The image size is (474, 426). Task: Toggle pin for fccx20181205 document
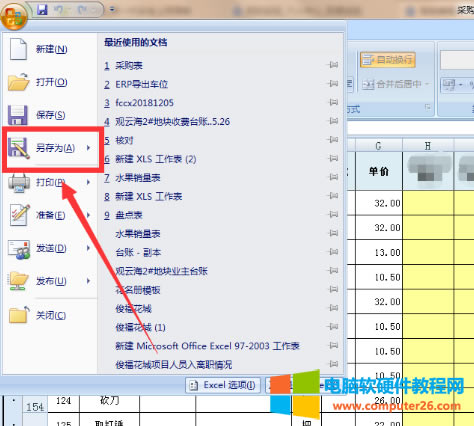click(333, 102)
